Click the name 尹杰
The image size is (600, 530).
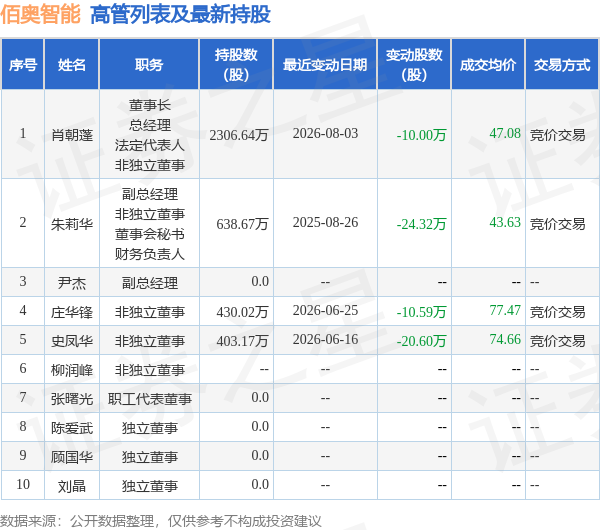click(x=72, y=283)
